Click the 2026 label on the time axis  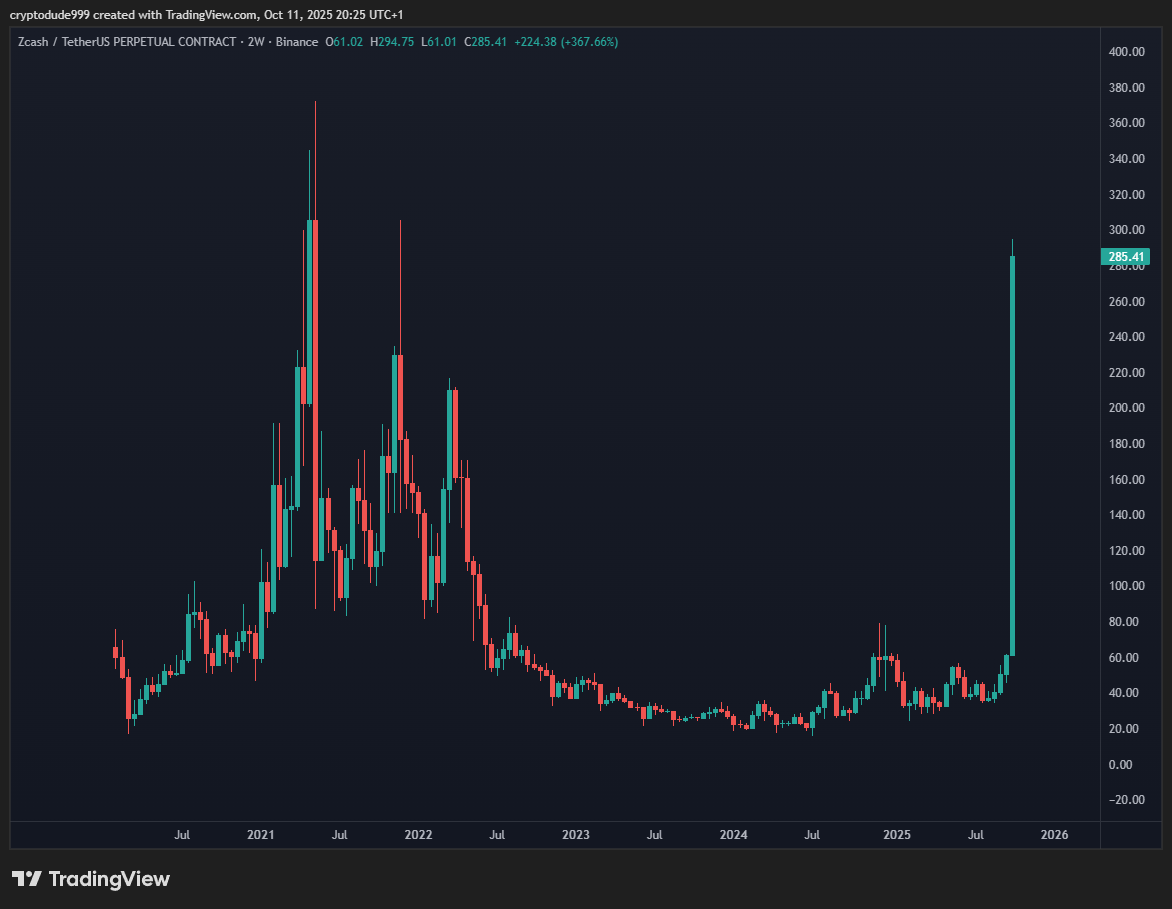[x=1054, y=835]
